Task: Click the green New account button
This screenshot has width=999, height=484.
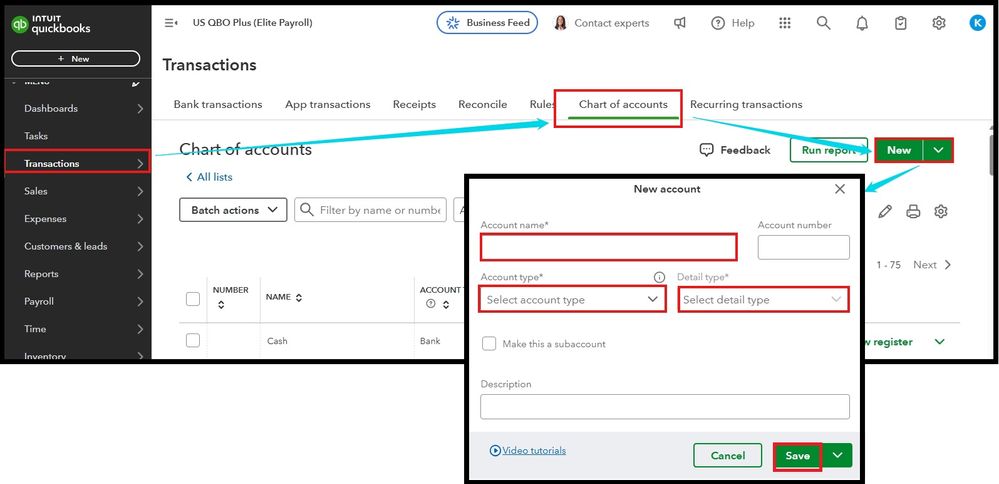Action: pos(899,150)
